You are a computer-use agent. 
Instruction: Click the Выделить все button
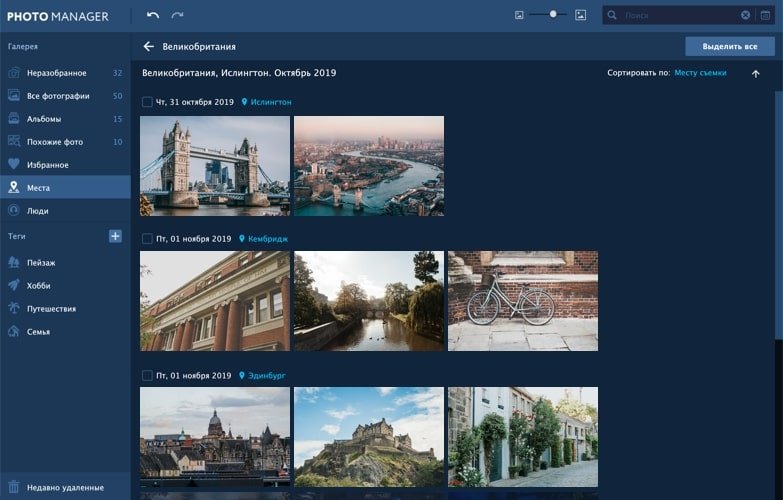(730, 46)
